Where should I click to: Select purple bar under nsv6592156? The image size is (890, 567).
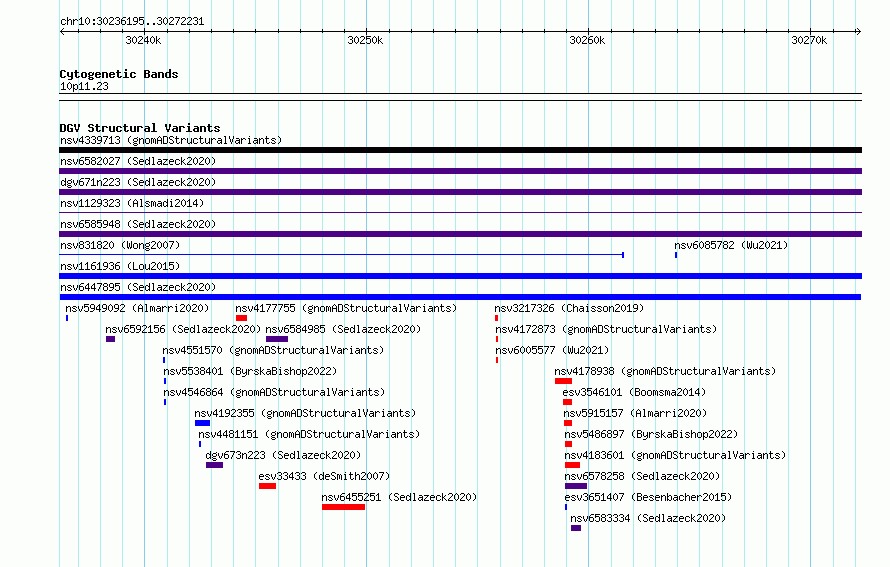(110, 339)
